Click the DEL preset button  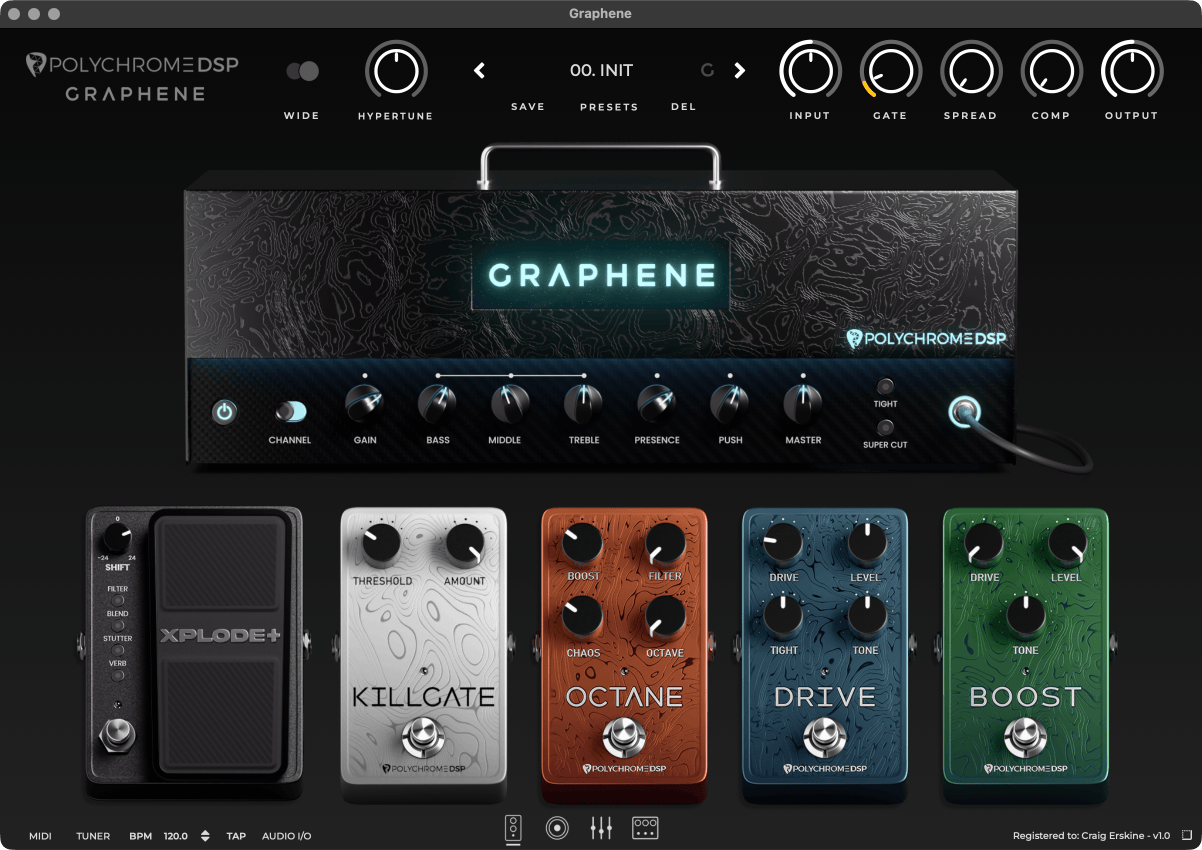click(x=683, y=107)
